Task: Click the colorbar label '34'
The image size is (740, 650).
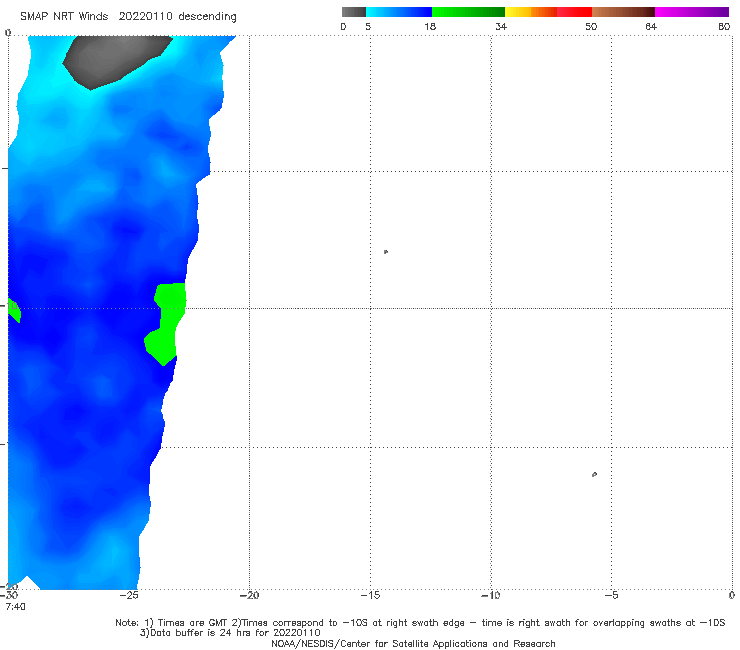Action: pos(501,26)
